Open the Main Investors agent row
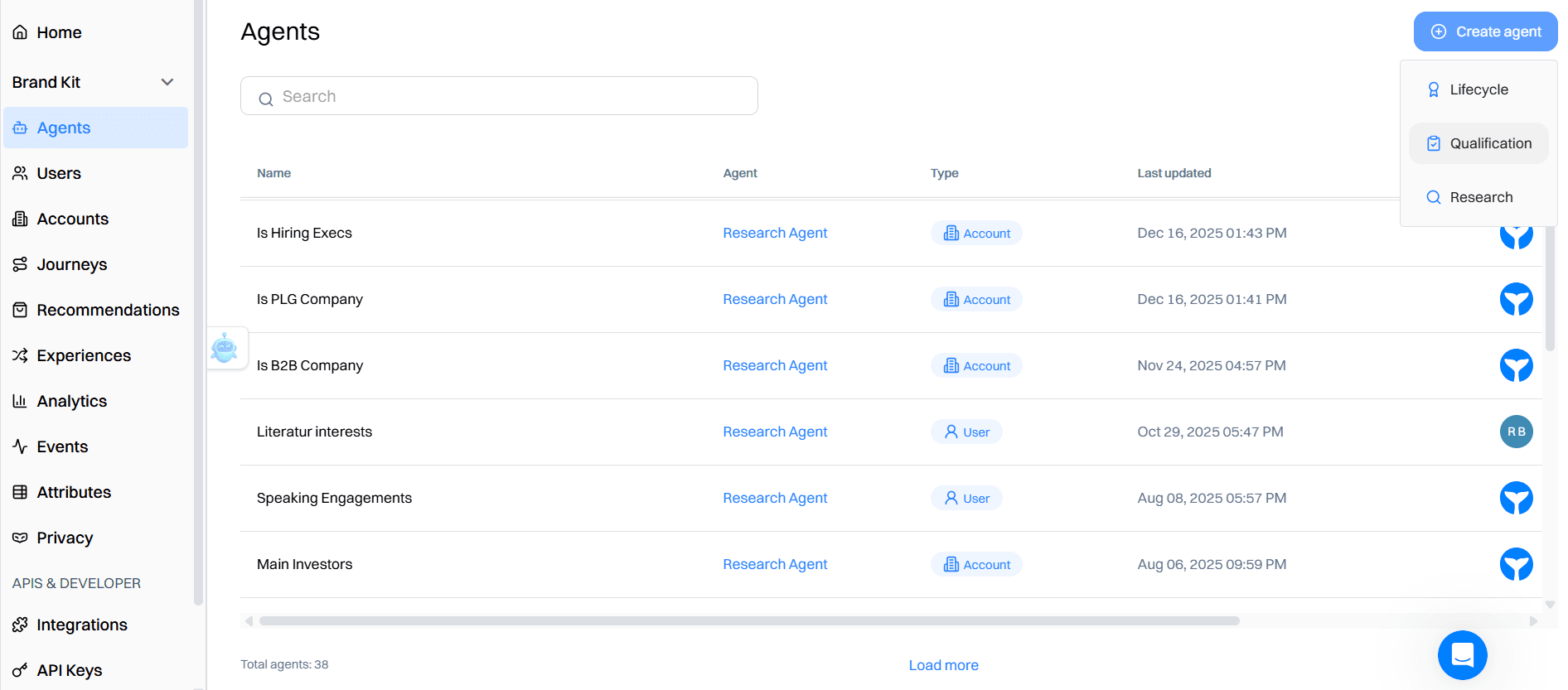The height and width of the screenshot is (690, 1568). click(891, 564)
